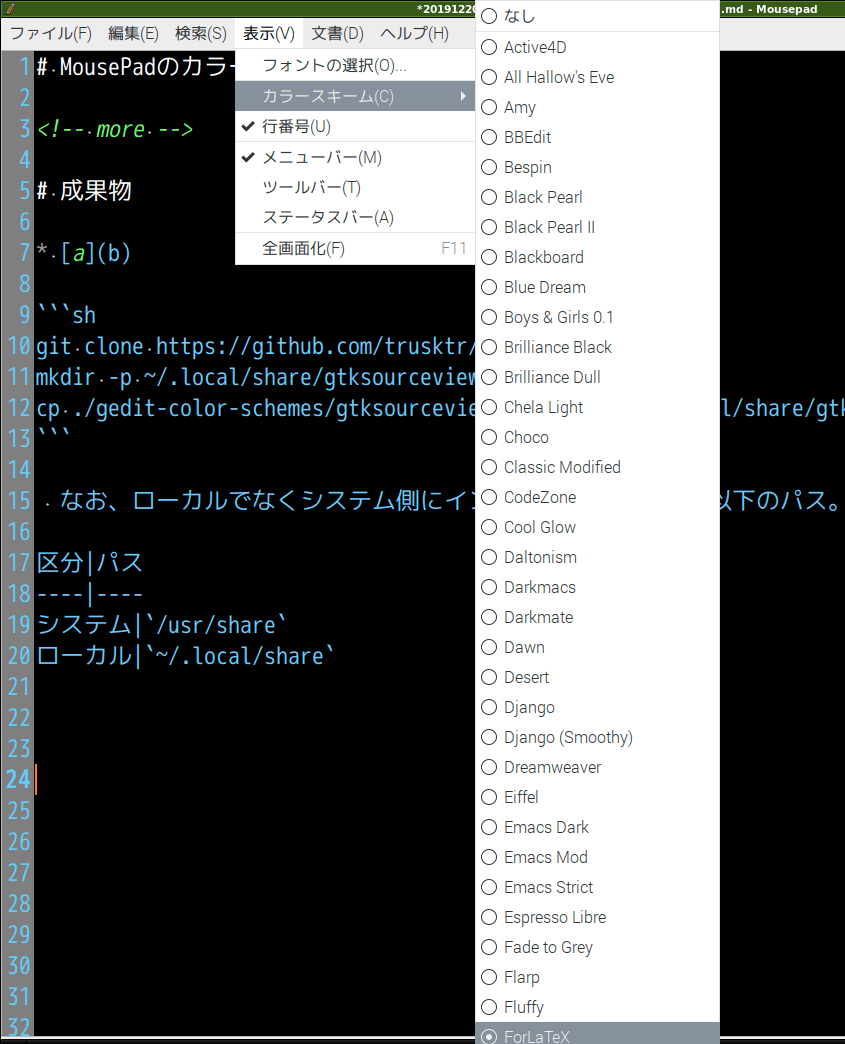Click the 'ローカル|`~/.local/share`' line
This screenshot has width=845, height=1044.
(185, 656)
